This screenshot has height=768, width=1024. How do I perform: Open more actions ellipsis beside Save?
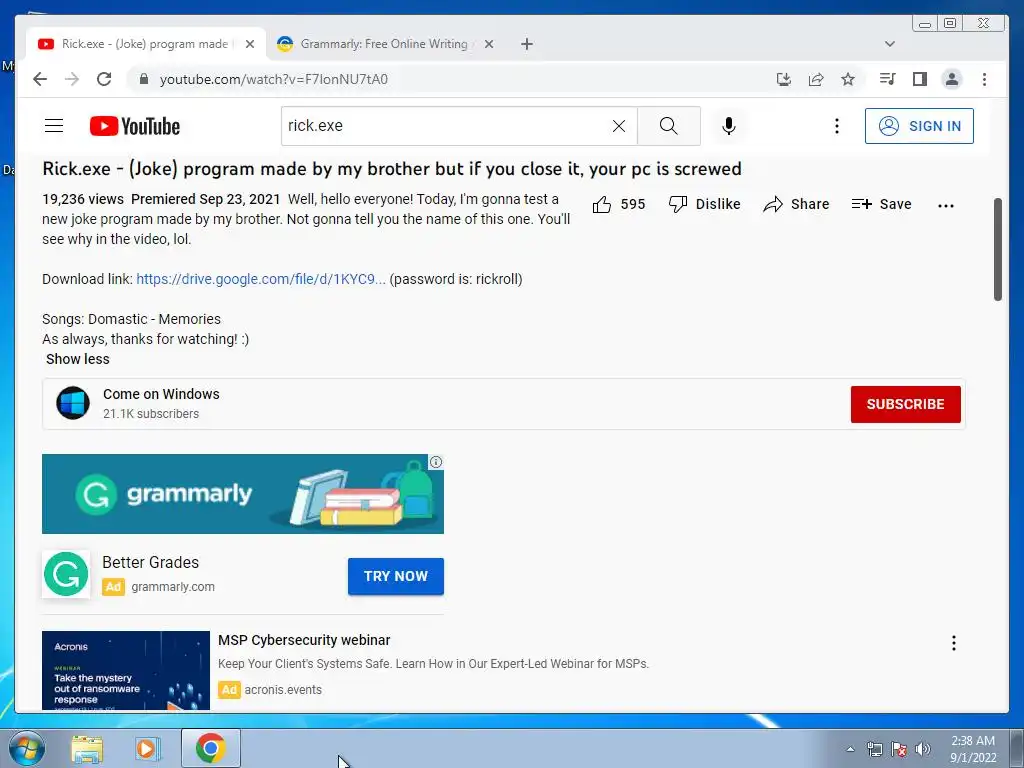click(x=946, y=205)
